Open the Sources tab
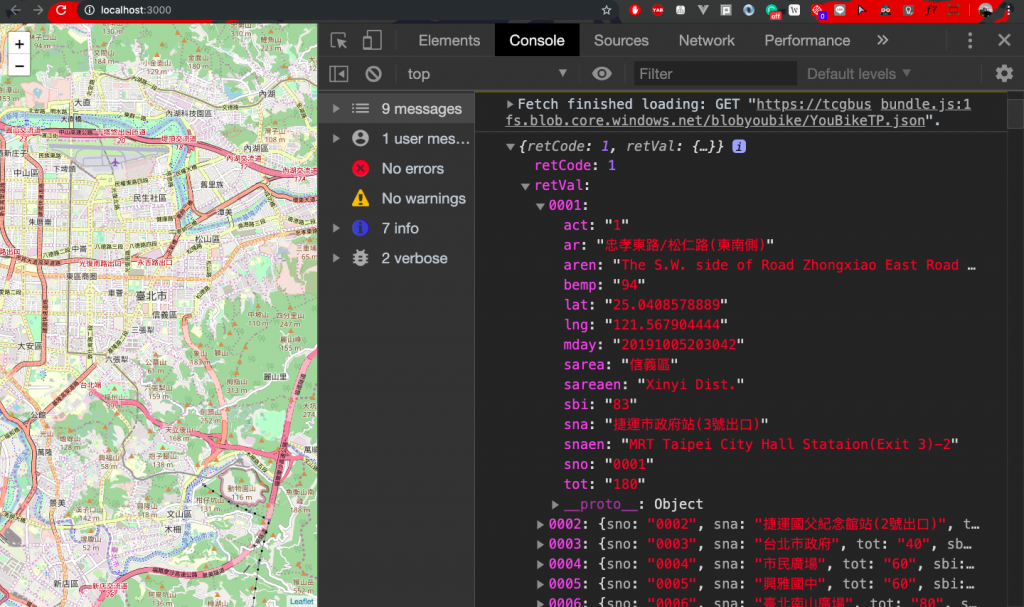Image resolution: width=1024 pixels, height=607 pixels. click(x=621, y=41)
